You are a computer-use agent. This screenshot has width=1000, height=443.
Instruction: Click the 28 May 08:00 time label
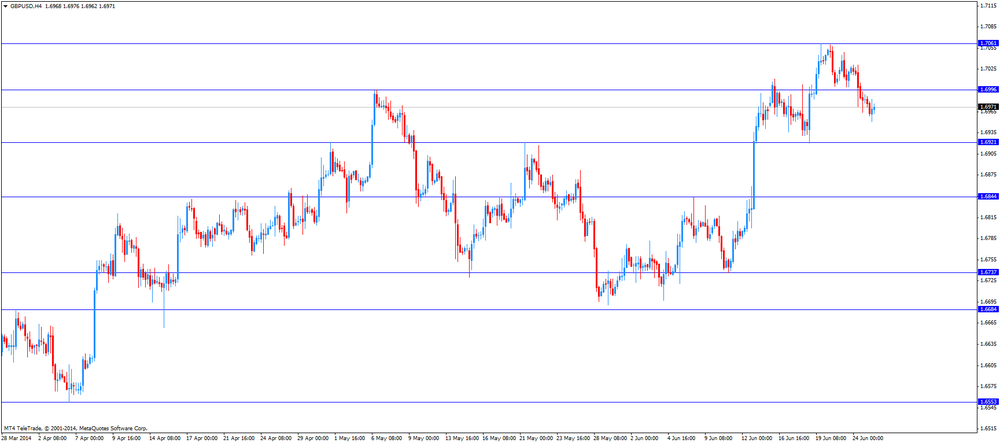(611, 439)
